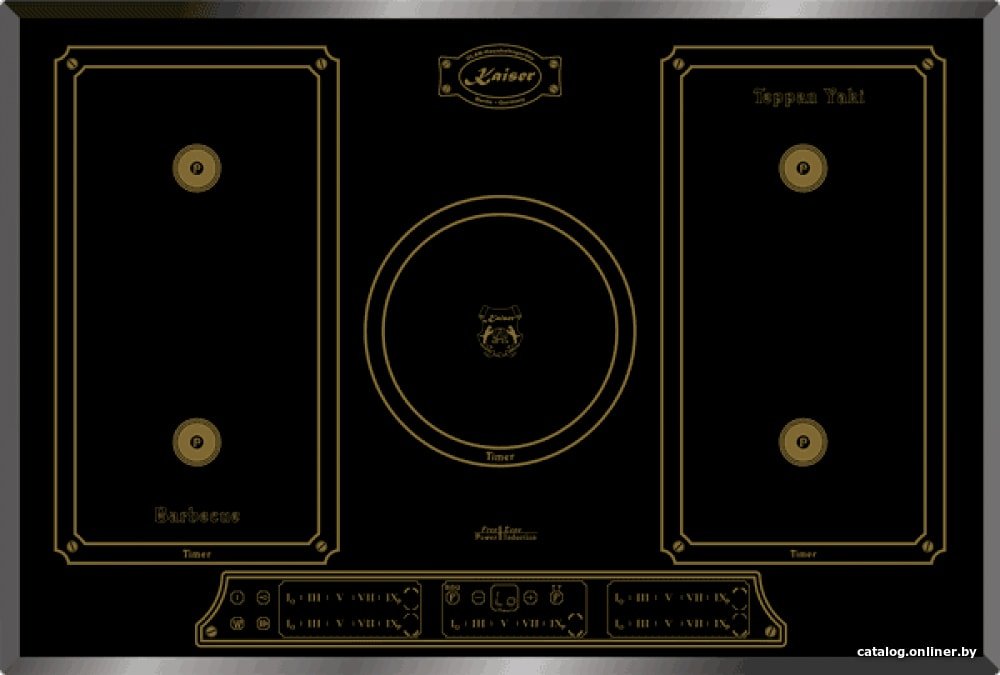Tap upper gold P knob in Teppan Yaki zone
The width and height of the screenshot is (1000, 675).
point(803,168)
